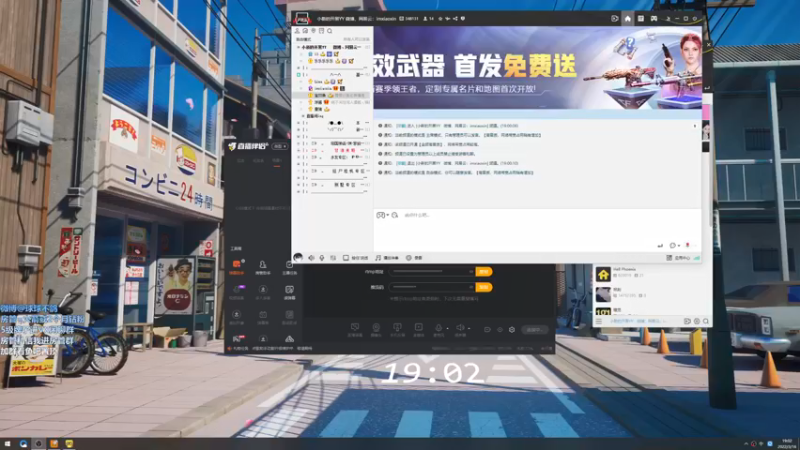This screenshot has width=800, height=450.
Task: Select the first tab in streaming tool sidebar
Action: (x=240, y=161)
